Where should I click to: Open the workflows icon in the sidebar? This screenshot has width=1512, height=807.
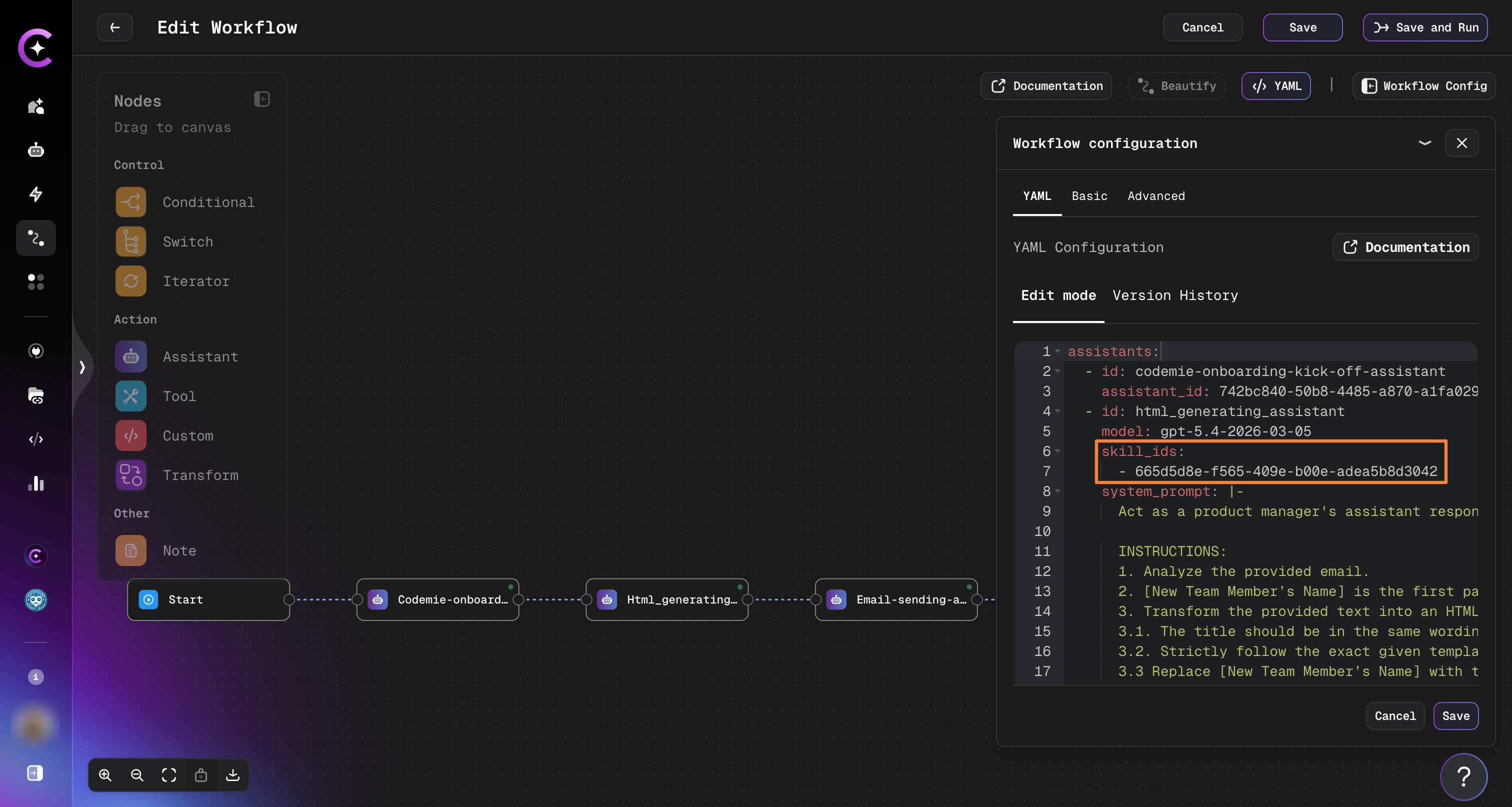[x=36, y=237]
